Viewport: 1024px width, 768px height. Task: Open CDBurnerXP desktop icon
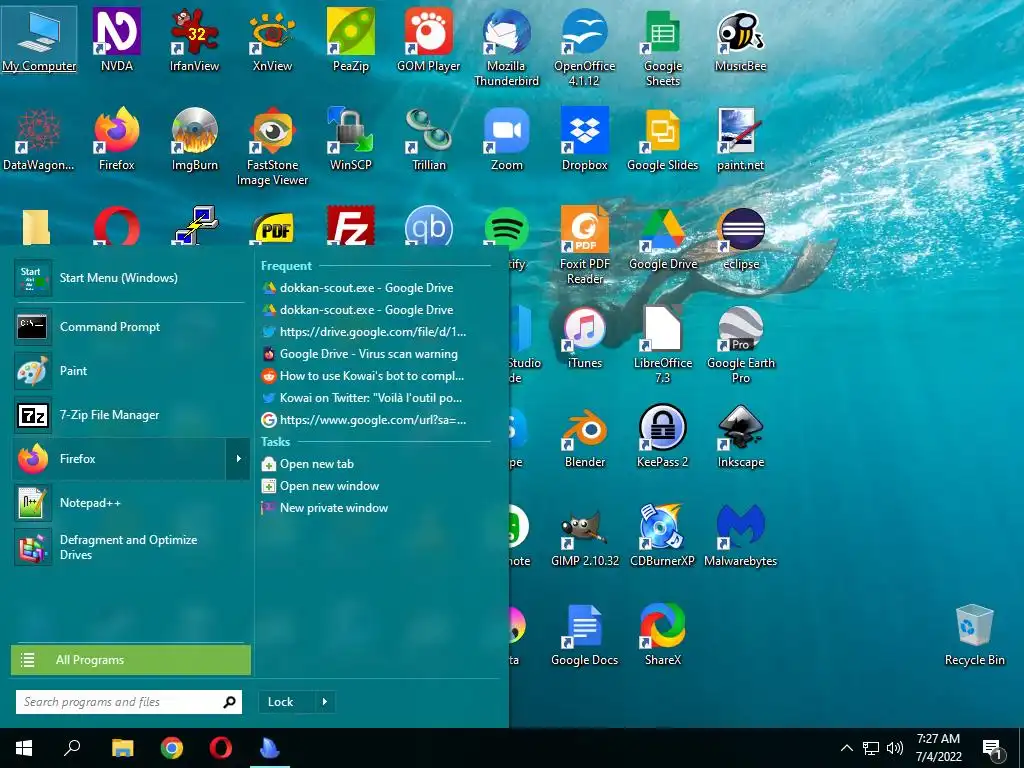(x=663, y=536)
